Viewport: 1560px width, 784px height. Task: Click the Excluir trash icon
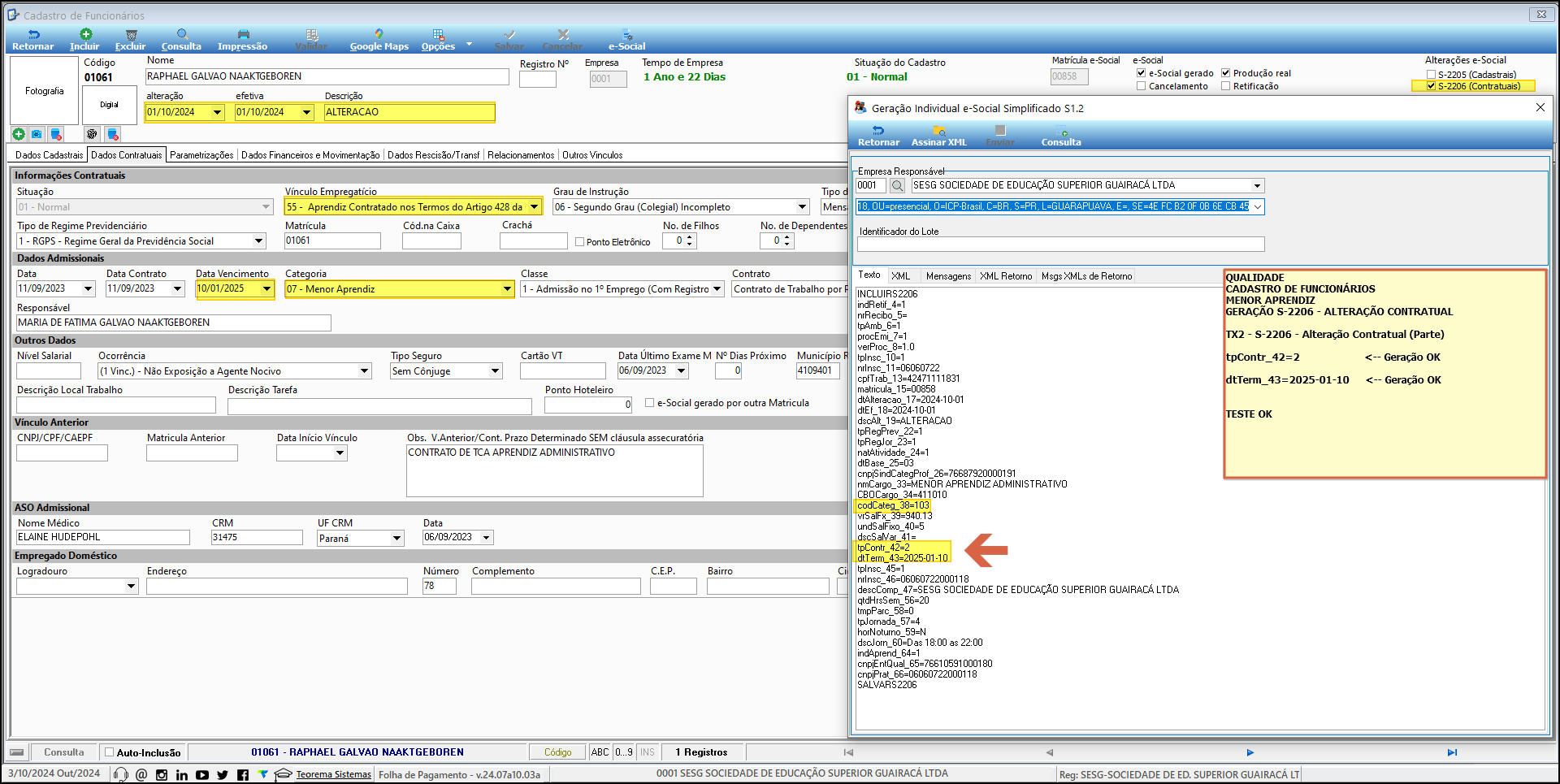131,34
